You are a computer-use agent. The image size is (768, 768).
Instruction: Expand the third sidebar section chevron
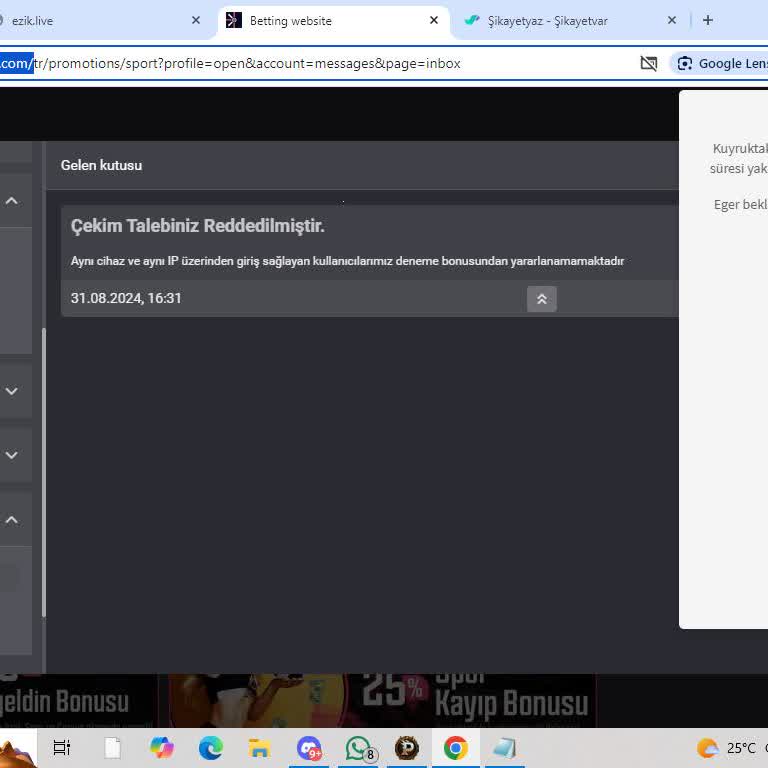pyautogui.click(x=12, y=455)
